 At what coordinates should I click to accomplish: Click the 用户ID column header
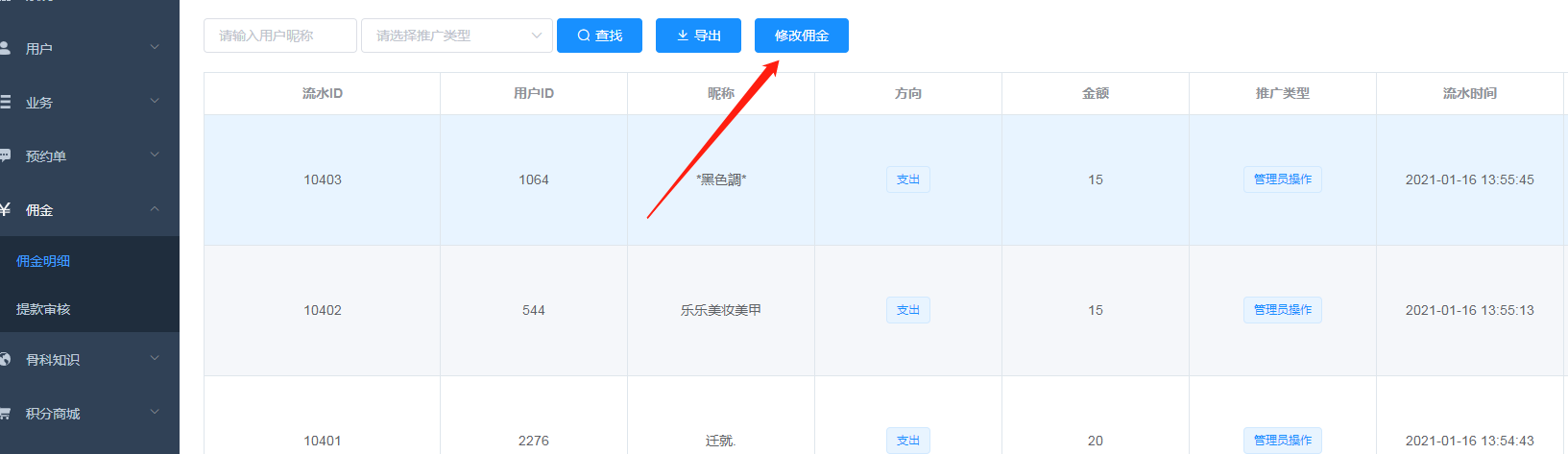(534, 93)
